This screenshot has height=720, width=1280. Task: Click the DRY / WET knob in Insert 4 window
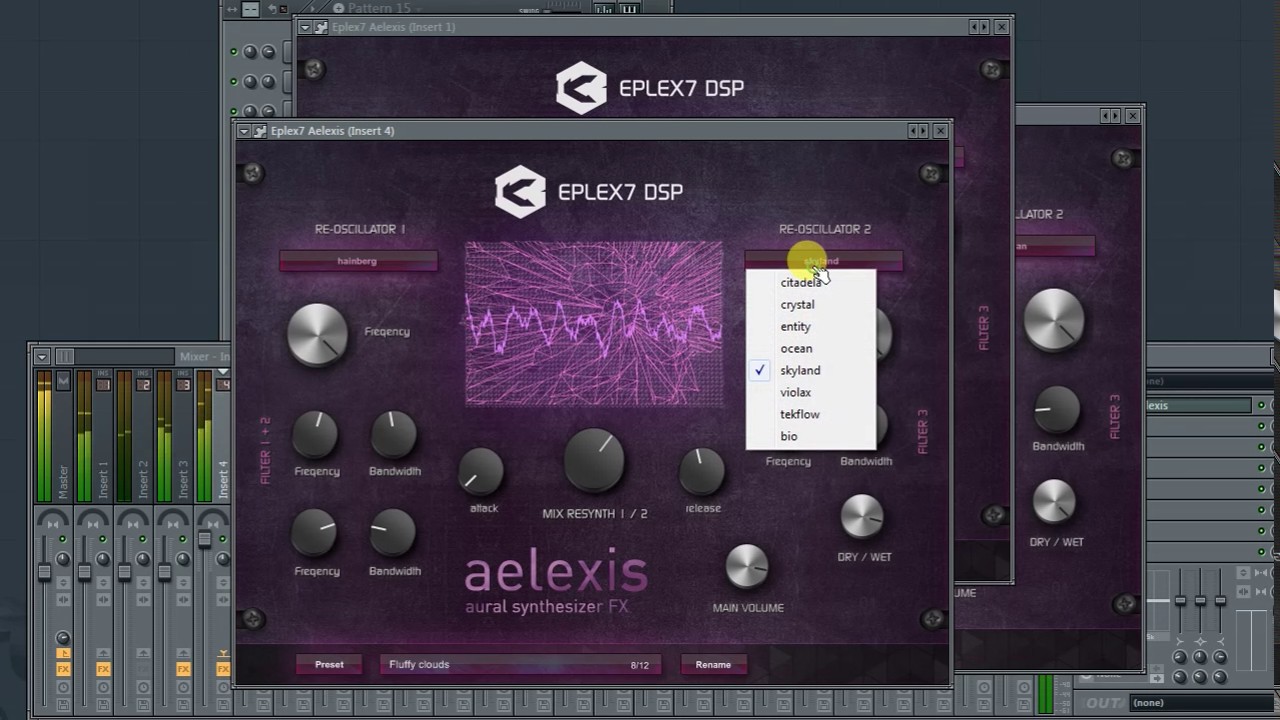(x=862, y=517)
